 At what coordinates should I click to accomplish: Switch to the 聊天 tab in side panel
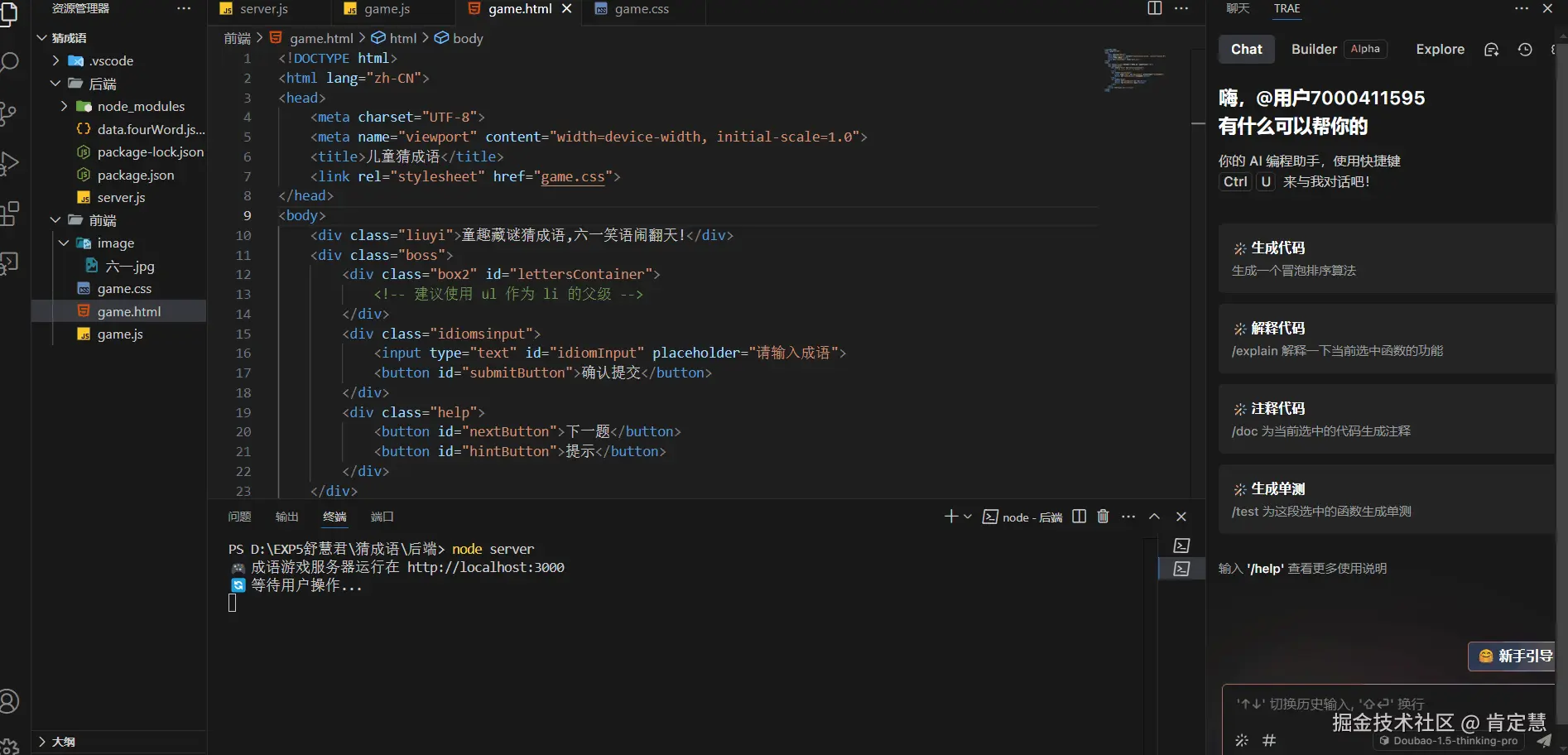coord(1238,8)
